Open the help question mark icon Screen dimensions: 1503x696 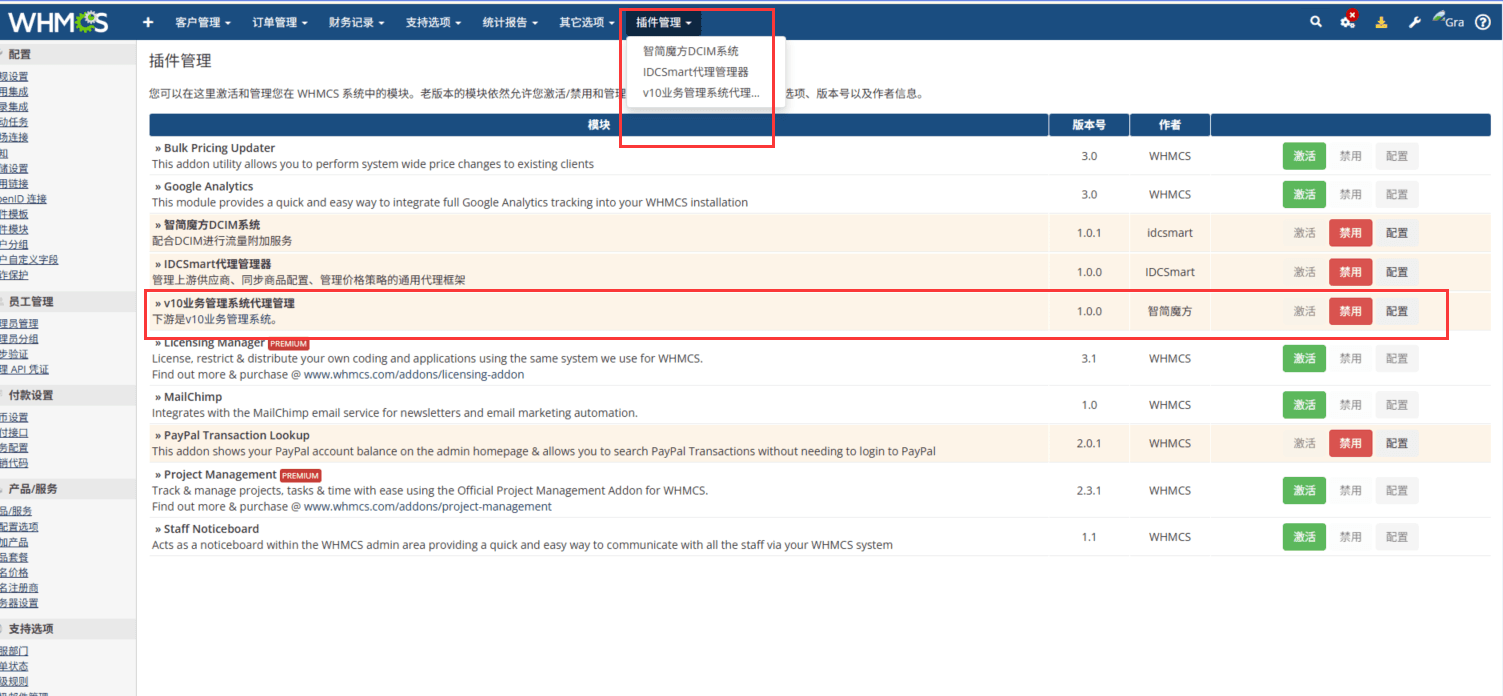1482,22
